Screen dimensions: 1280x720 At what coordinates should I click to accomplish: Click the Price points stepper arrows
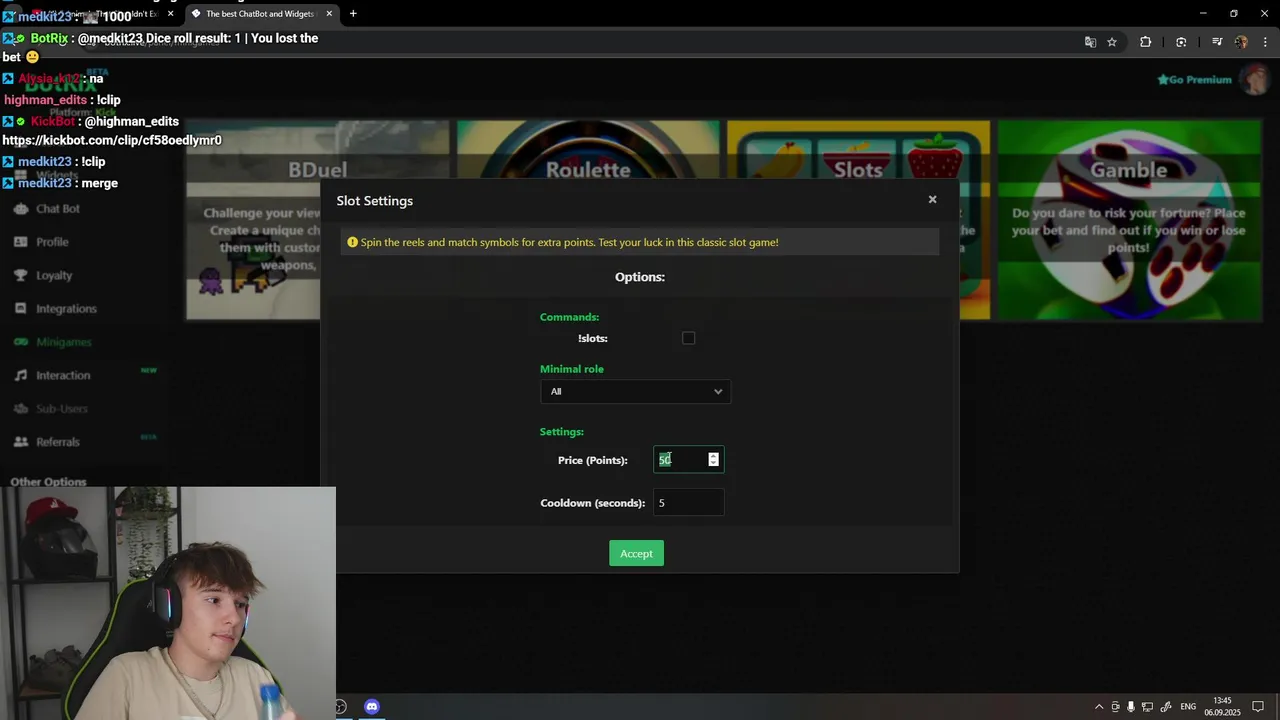pyautogui.click(x=713, y=459)
